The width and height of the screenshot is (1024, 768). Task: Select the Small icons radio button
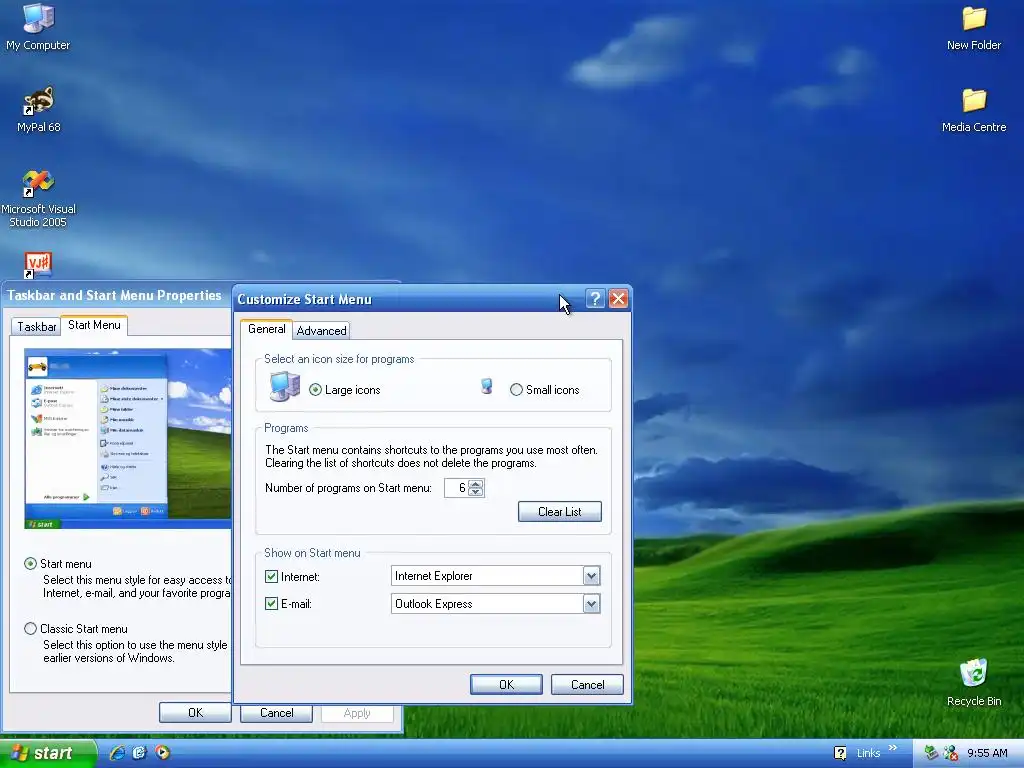click(516, 390)
